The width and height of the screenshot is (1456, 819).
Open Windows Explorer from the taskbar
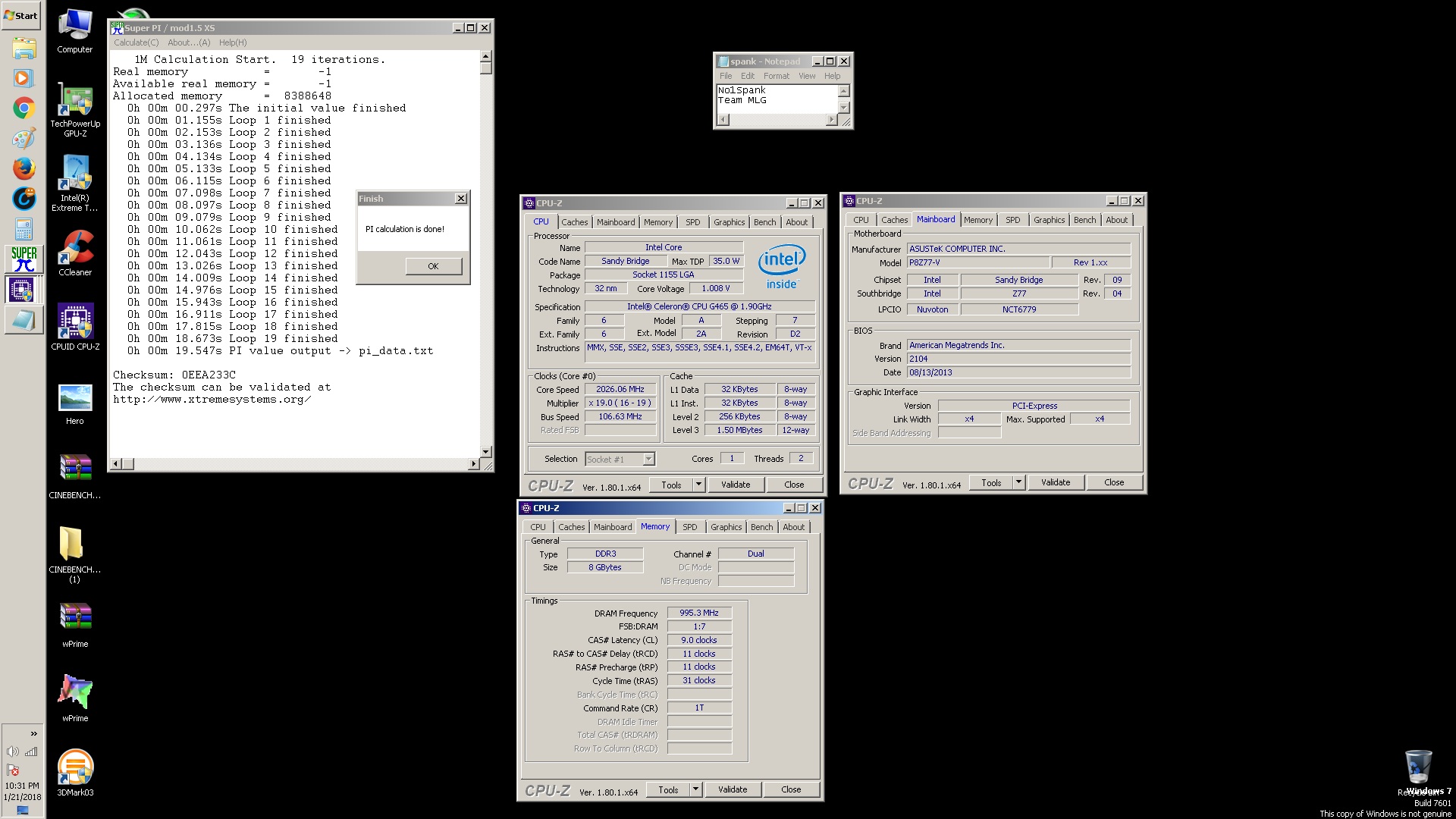[24, 48]
